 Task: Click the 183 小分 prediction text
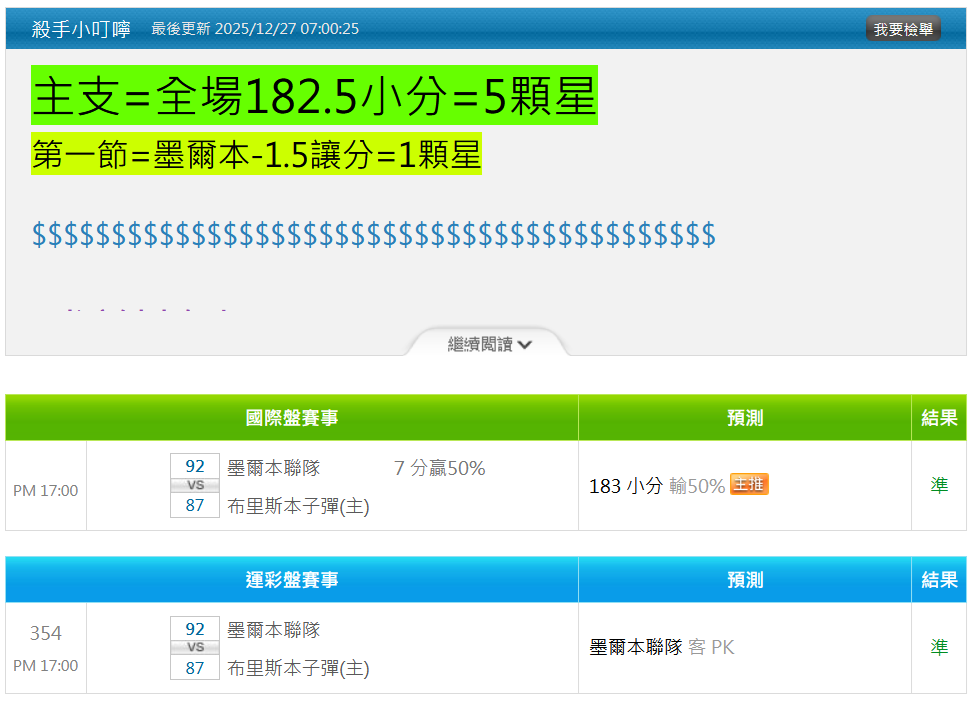click(626, 486)
